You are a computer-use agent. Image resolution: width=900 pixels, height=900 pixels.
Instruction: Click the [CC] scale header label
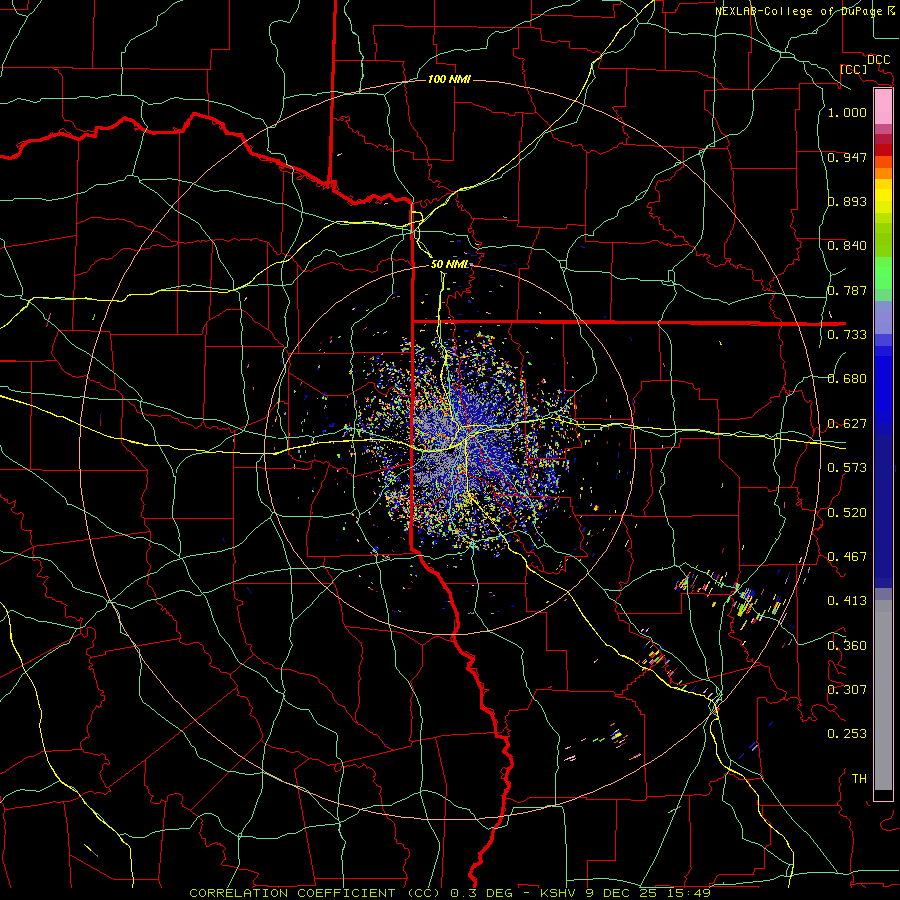[853, 69]
